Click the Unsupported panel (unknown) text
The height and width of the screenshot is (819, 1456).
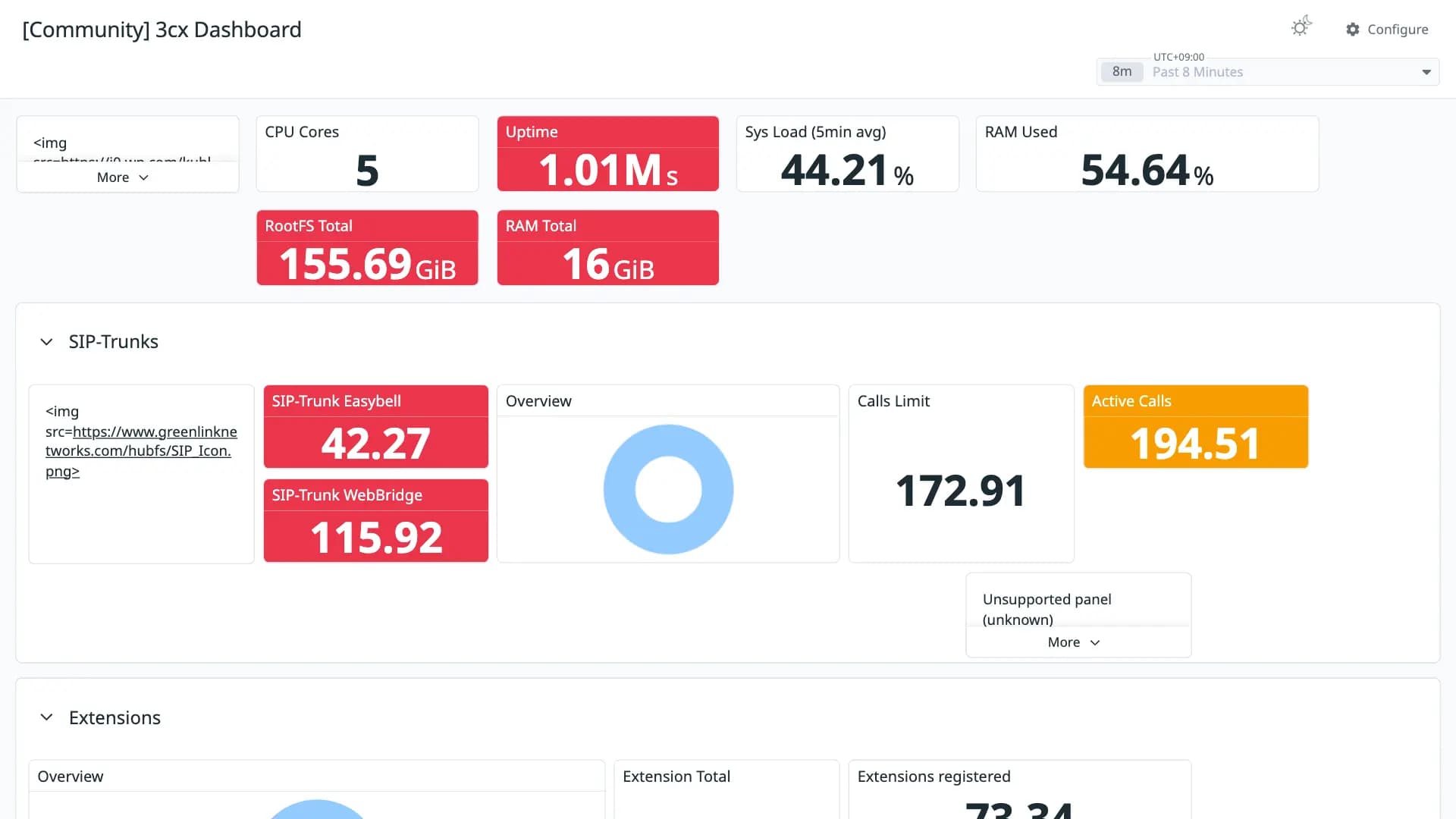click(1046, 610)
